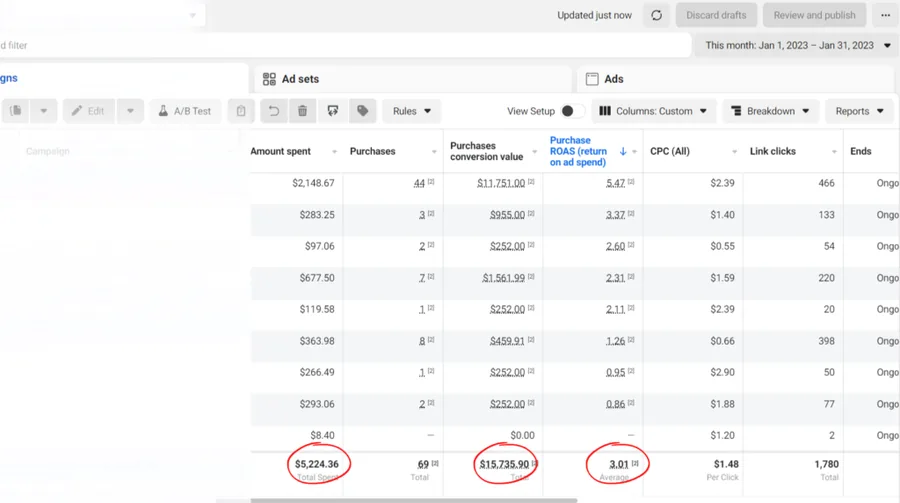
Task: Click the 44 purchases value
Action: coord(419,183)
